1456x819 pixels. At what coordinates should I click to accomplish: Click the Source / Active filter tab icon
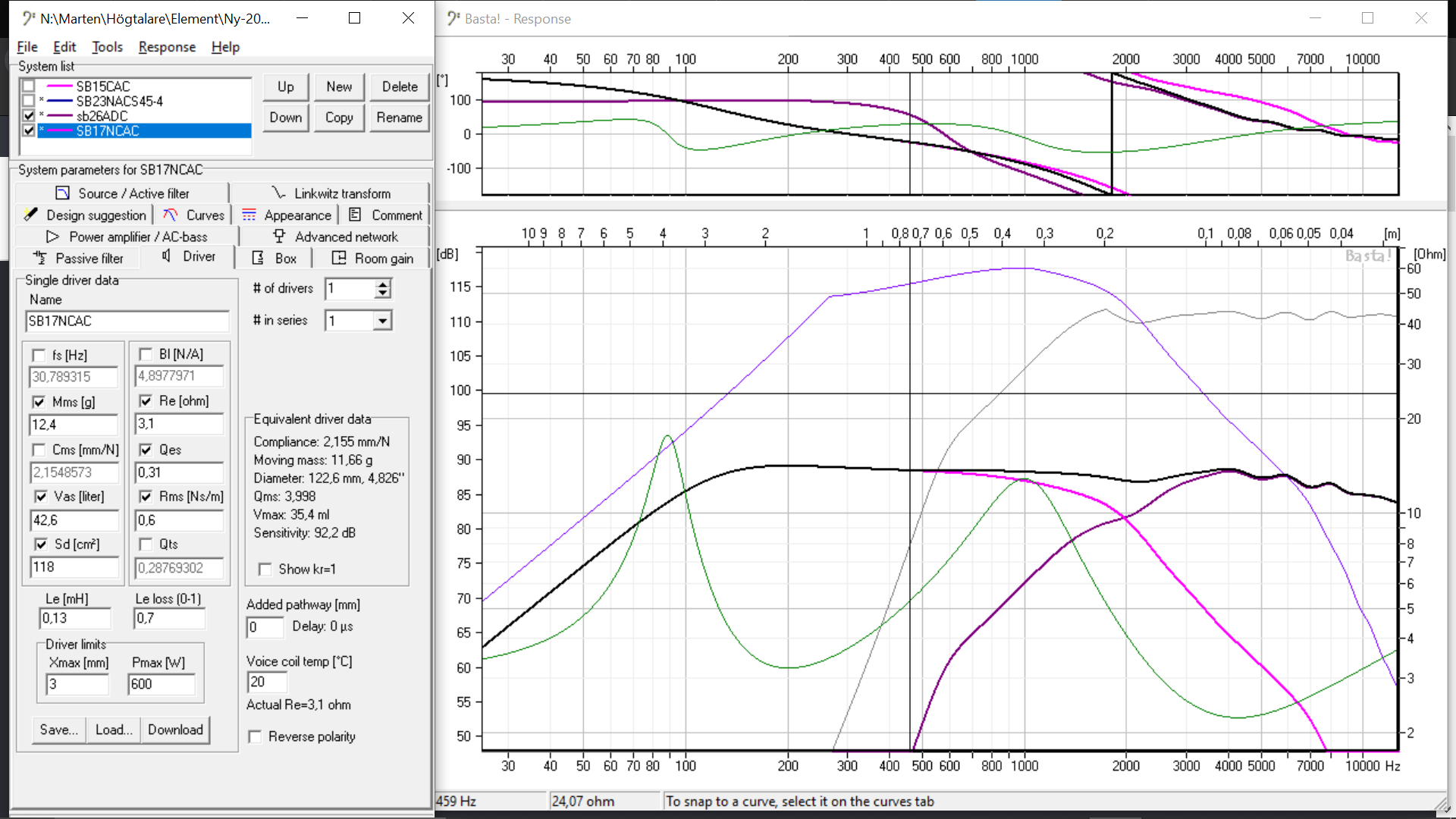tap(63, 193)
